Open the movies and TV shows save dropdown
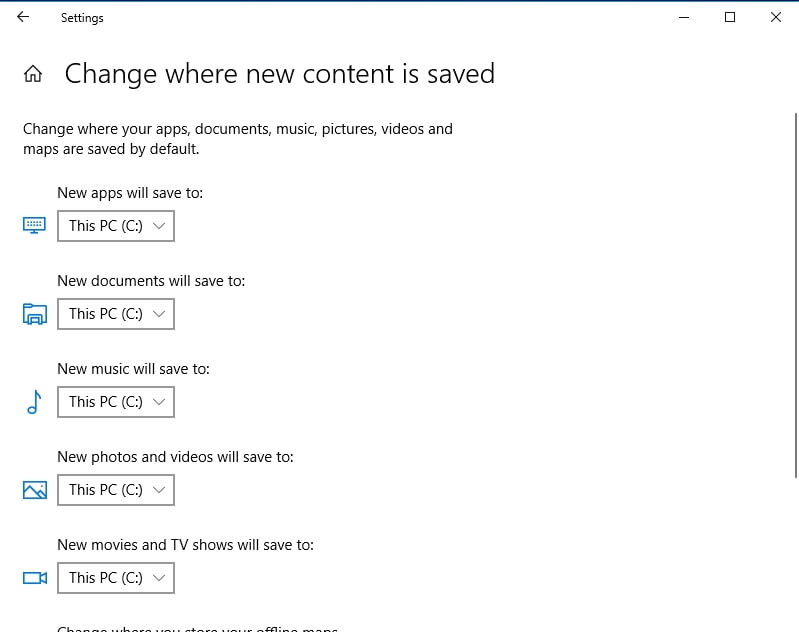Screen dimensions: 799x632 [x=116, y=578]
